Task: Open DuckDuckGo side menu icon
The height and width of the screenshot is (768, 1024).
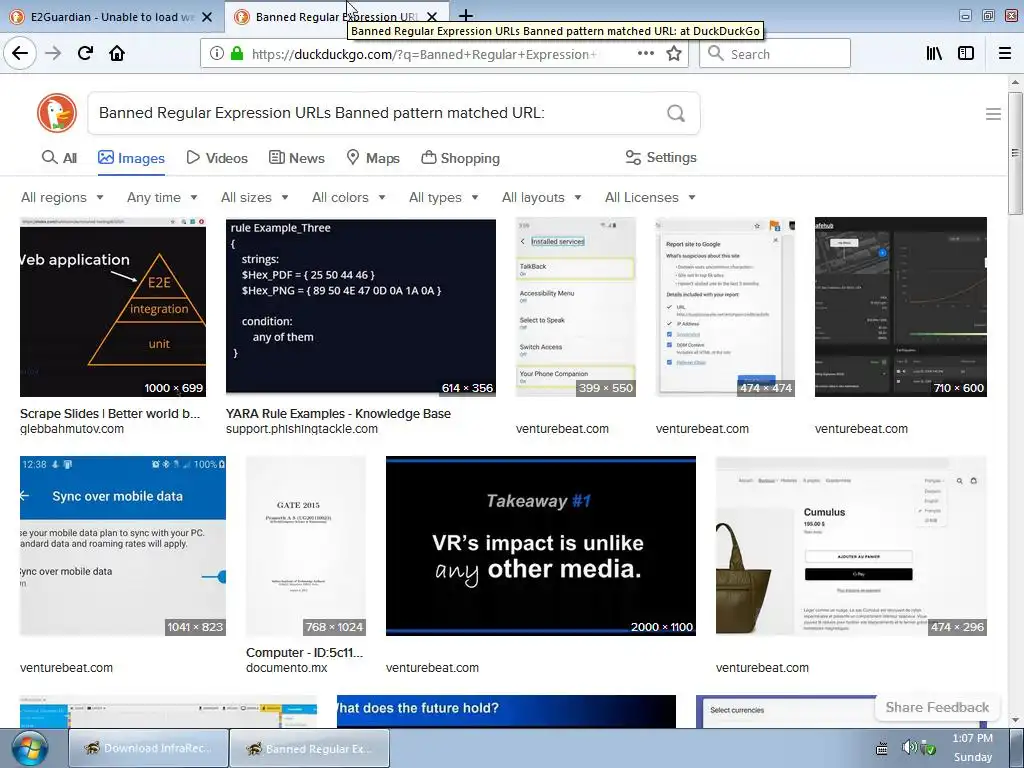Action: [993, 114]
